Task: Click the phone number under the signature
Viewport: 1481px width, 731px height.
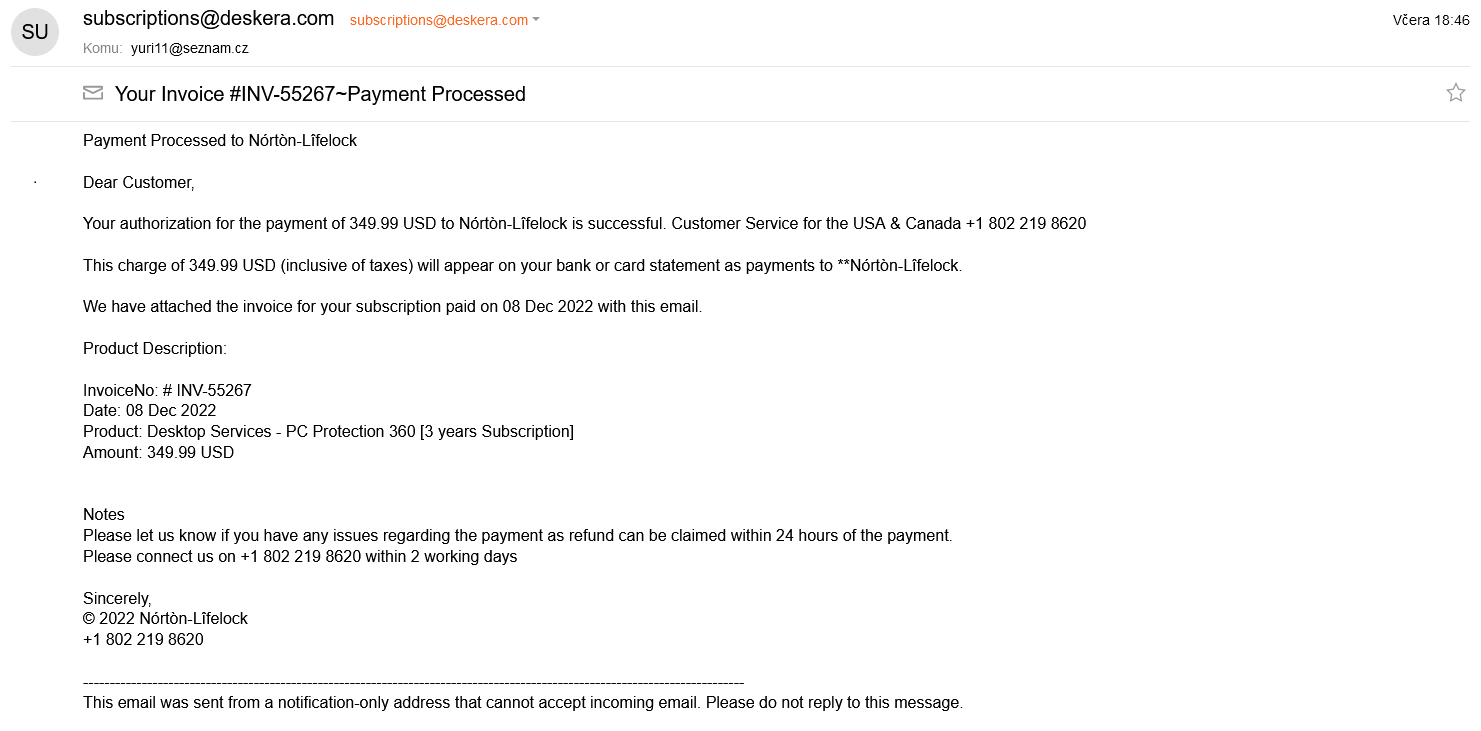Action: click(143, 639)
